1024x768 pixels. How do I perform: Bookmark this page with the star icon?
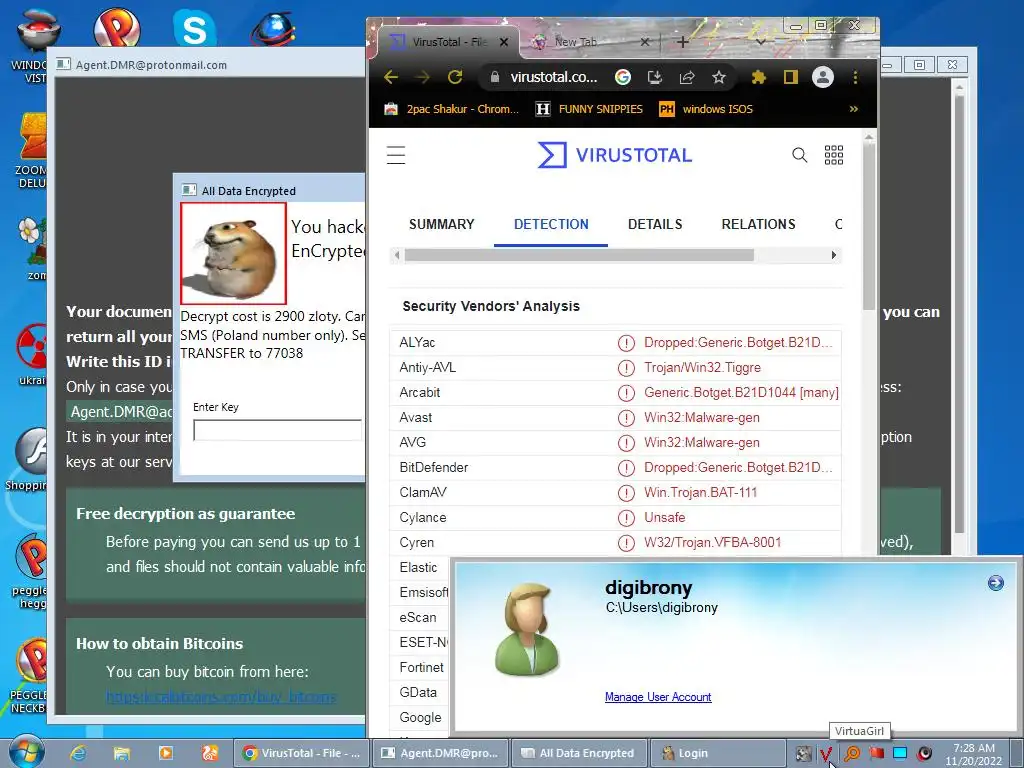719,77
